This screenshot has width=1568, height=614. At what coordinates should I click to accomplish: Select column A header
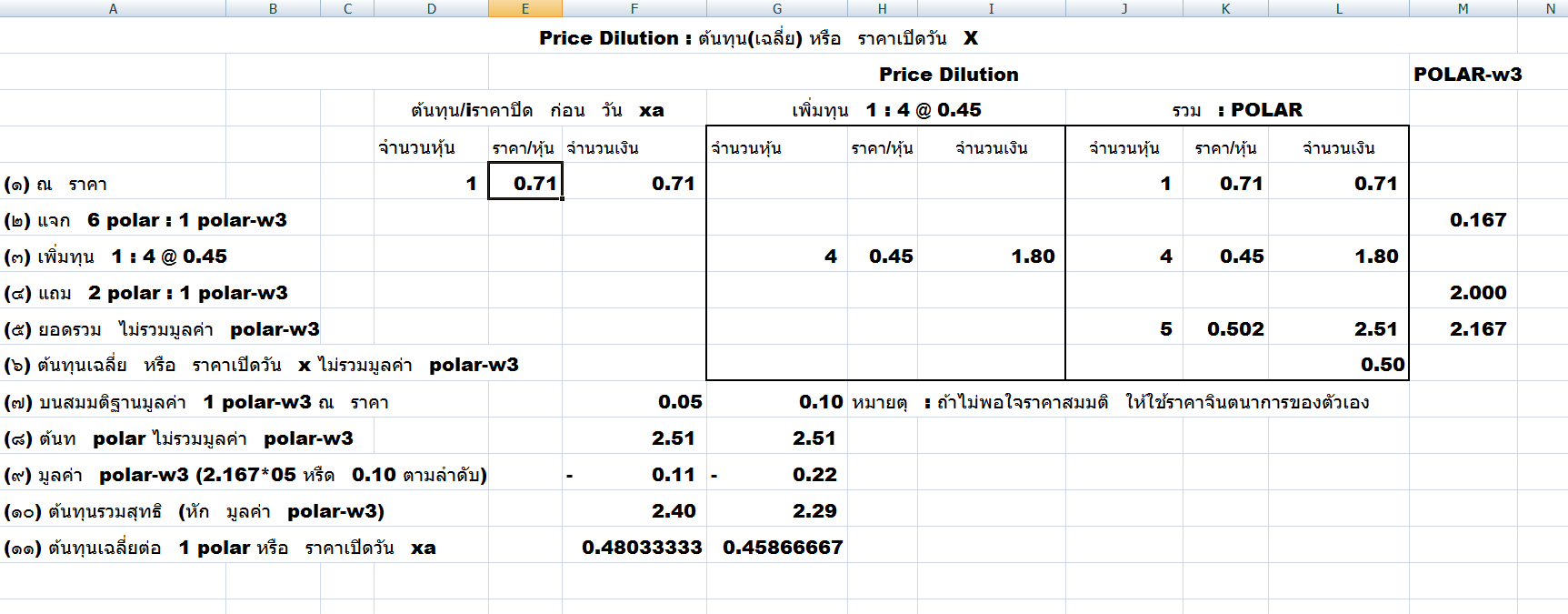click(113, 8)
